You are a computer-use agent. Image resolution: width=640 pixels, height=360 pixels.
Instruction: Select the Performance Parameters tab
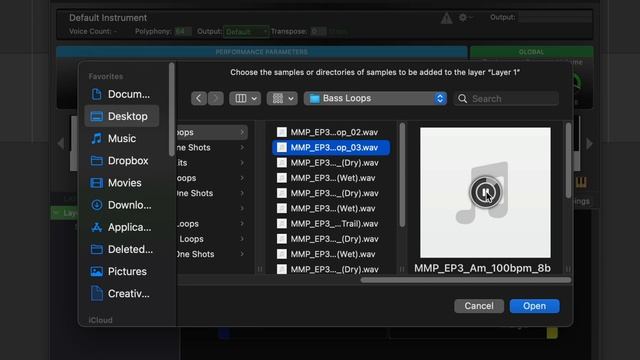(262, 52)
